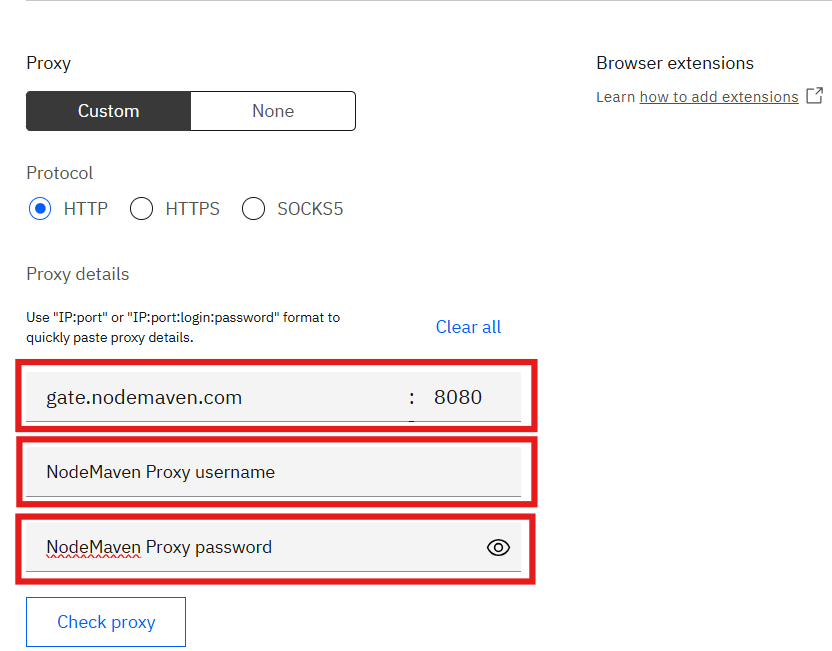Click the 8080 port field
Screen dimensions: 832x651
coord(458,397)
